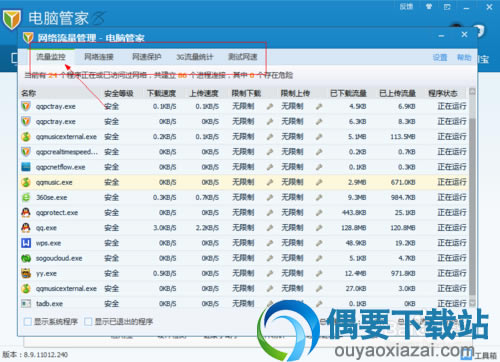The height and width of the screenshot is (362, 500).
Task: Click the qqprotect.exe penguin icon
Action: 26,213
